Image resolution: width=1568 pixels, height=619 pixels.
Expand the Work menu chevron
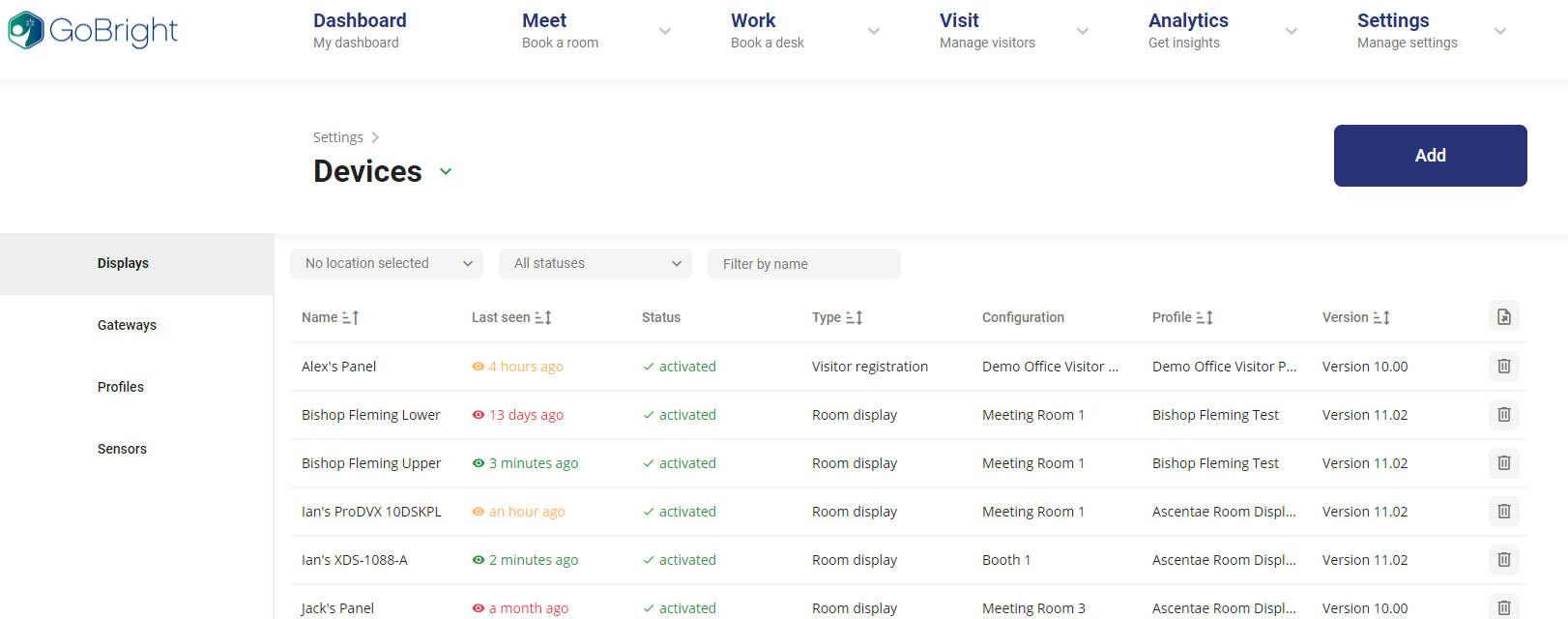874,31
